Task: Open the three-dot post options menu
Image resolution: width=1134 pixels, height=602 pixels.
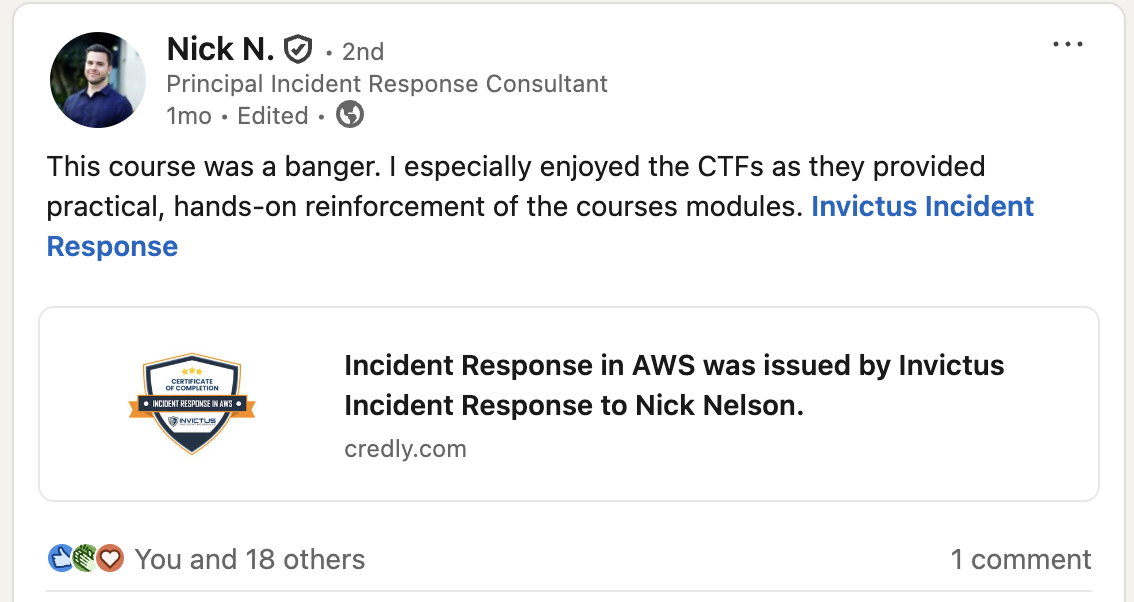Action: [1068, 45]
